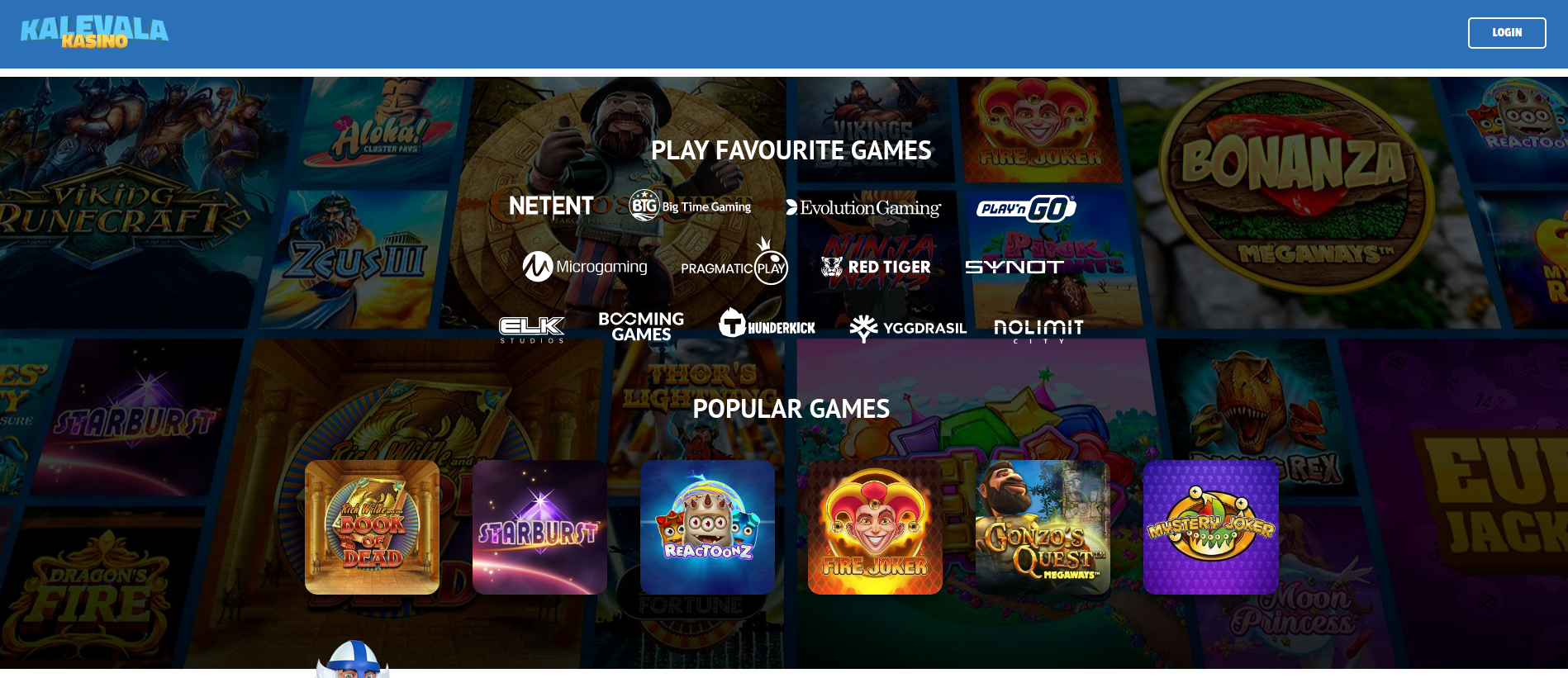
Task: Play the Reactoonz game tile
Action: pos(707,527)
